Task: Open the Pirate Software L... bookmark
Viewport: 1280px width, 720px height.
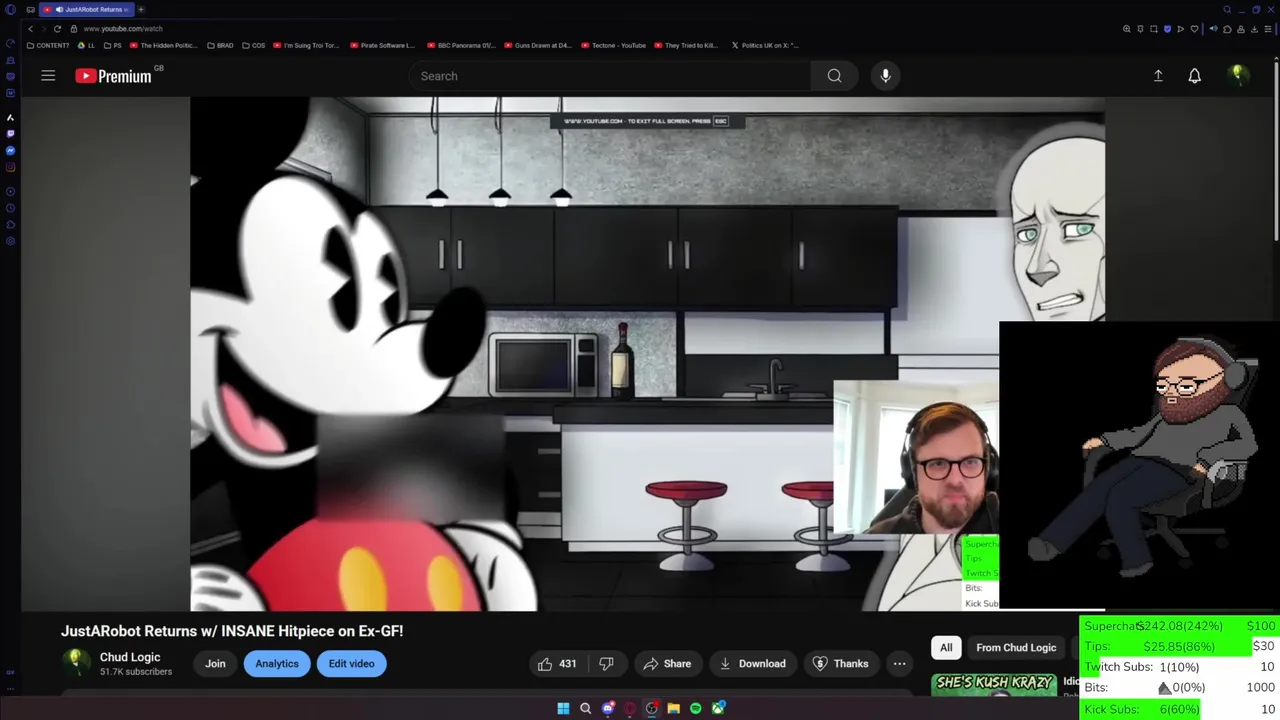Action: [x=382, y=45]
